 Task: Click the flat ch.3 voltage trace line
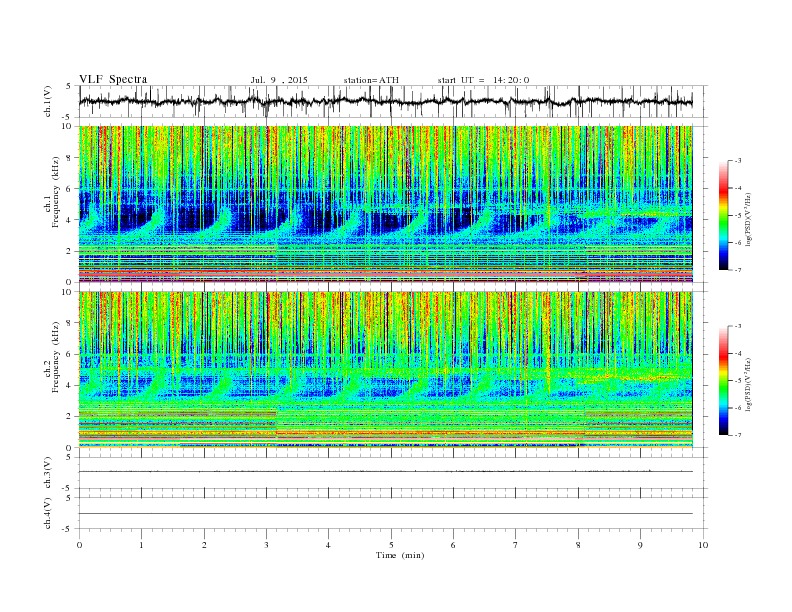pyautogui.click(x=386, y=472)
